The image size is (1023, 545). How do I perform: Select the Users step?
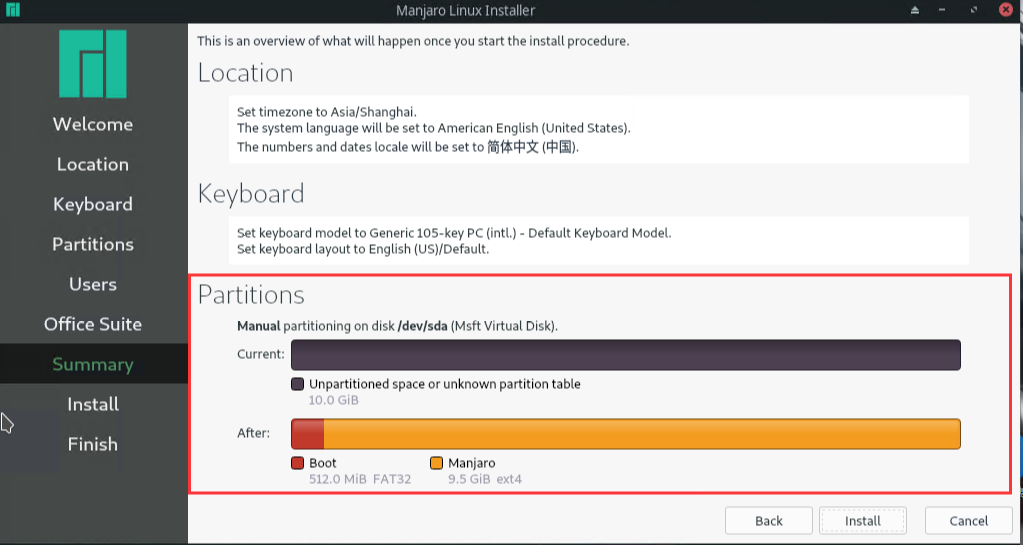pyautogui.click(x=93, y=284)
